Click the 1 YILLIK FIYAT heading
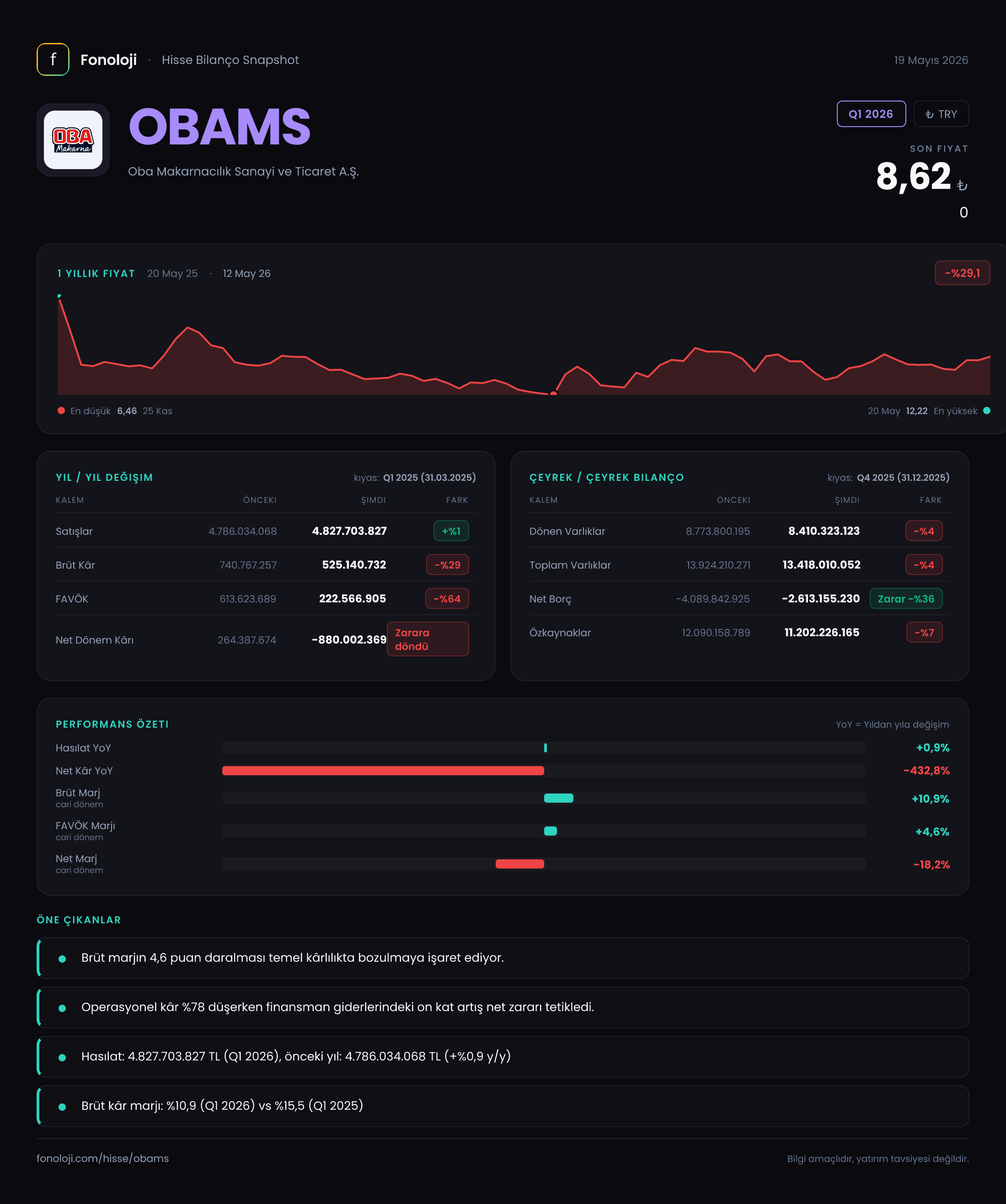The height and width of the screenshot is (1204, 1006). coord(96,273)
